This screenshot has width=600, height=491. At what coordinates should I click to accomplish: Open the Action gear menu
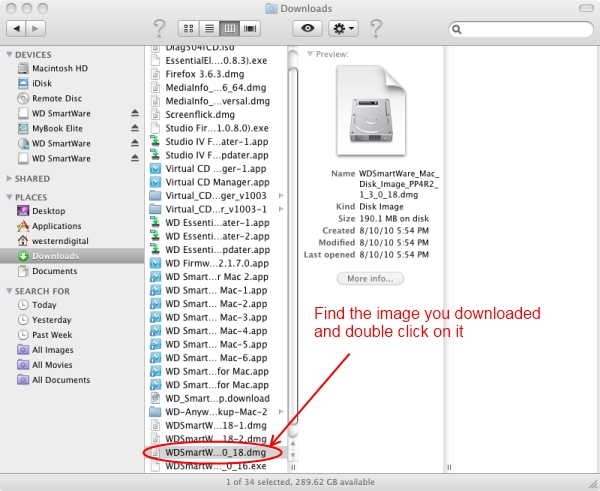[x=343, y=28]
